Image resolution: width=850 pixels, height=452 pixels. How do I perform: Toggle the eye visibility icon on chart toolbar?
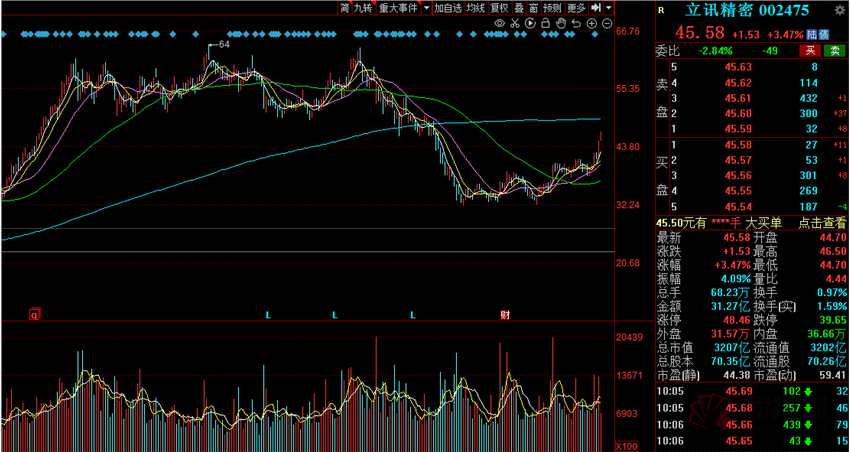pyautogui.click(x=499, y=23)
